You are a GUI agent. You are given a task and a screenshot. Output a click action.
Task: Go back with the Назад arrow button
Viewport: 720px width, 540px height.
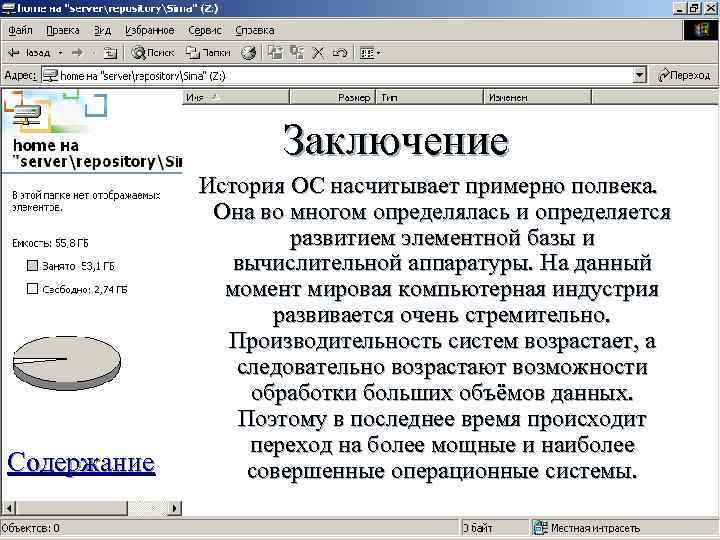[28, 53]
